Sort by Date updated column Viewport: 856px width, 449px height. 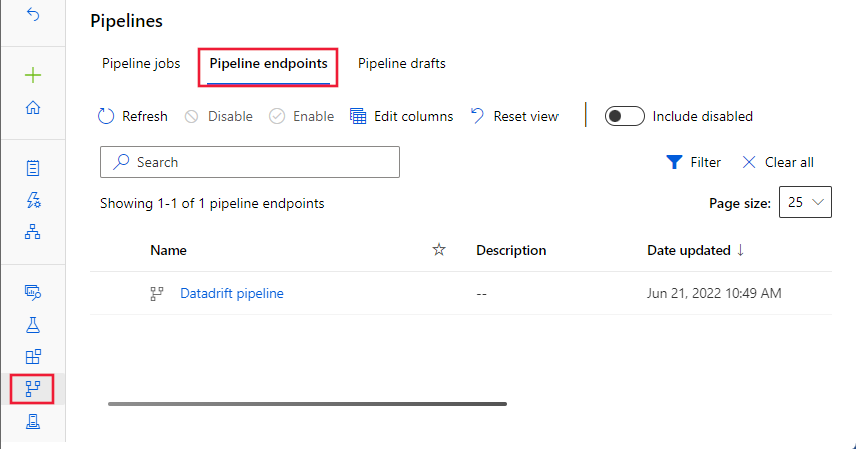[x=696, y=250]
